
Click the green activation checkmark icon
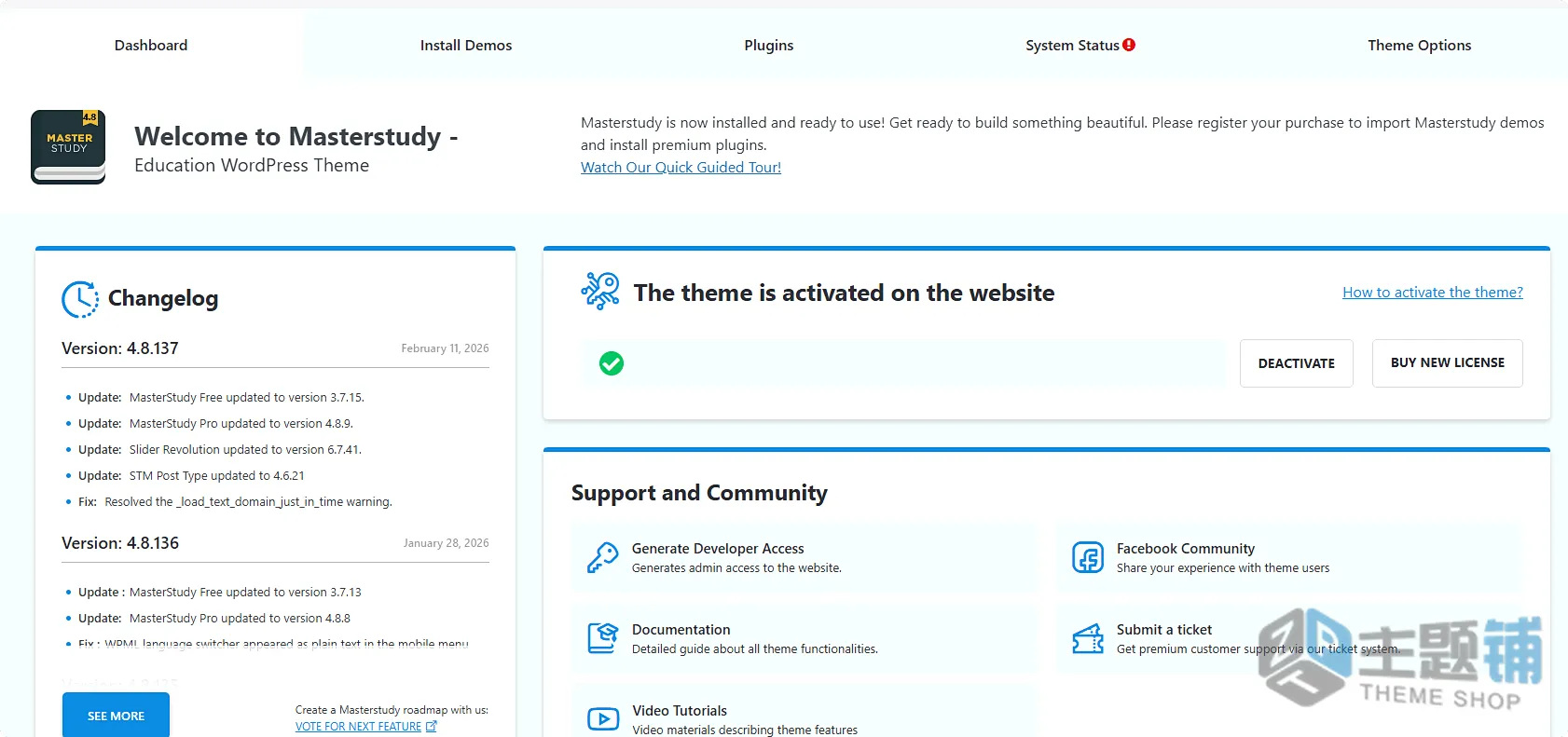tap(612, 363)
